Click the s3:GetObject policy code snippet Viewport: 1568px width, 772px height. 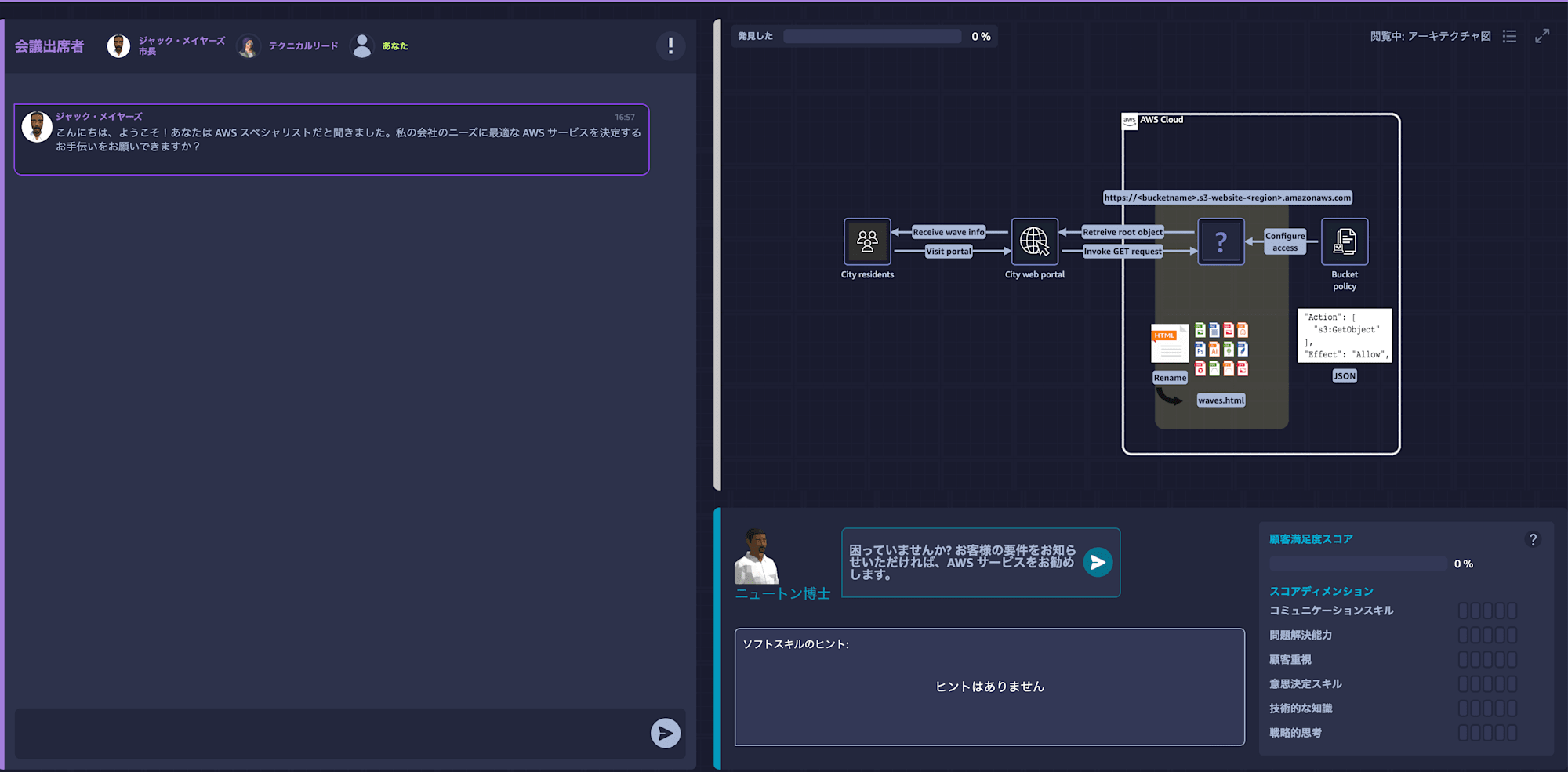[1345, 335]
